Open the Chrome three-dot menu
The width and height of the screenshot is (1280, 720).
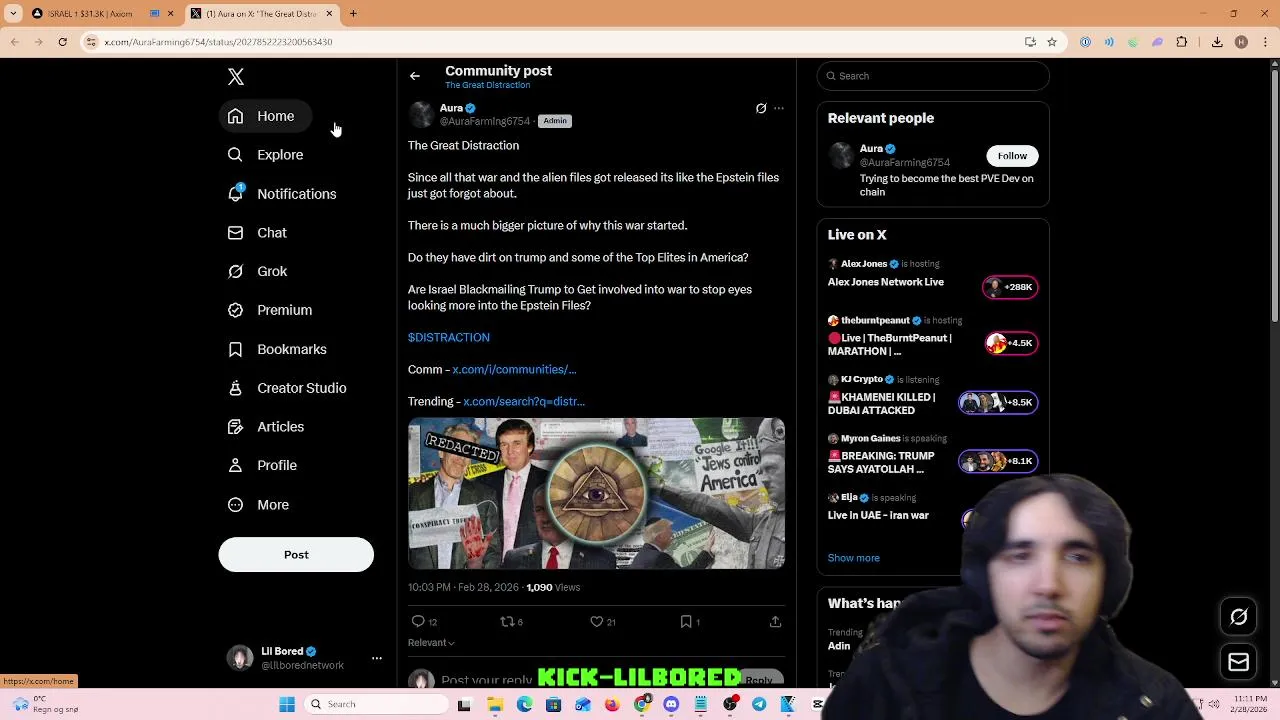coord(1265,42)
